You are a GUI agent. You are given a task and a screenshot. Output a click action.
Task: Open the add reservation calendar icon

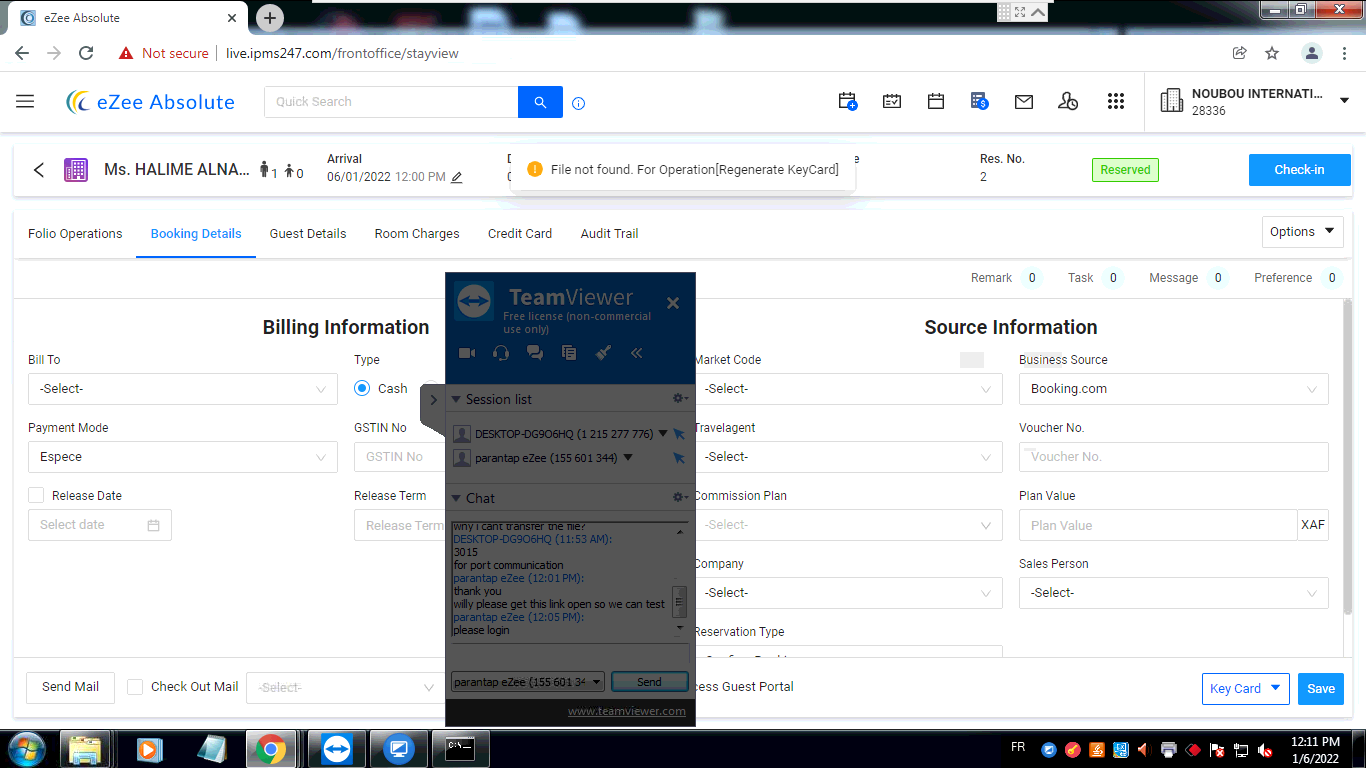[x=847, y=101]
